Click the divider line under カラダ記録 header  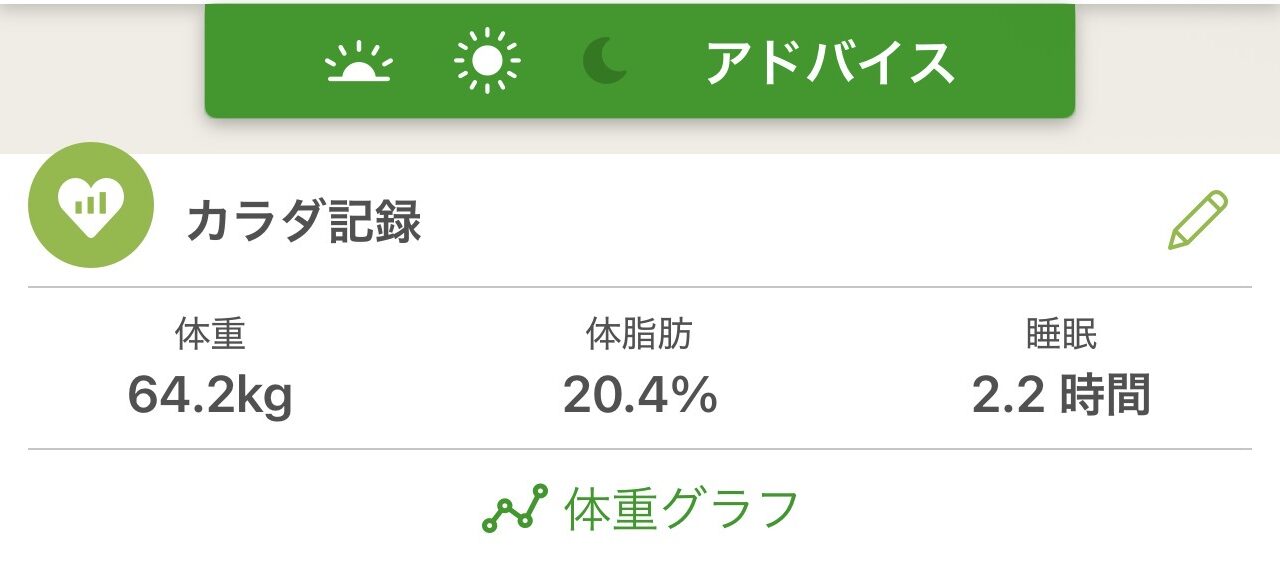coord(640,287)
